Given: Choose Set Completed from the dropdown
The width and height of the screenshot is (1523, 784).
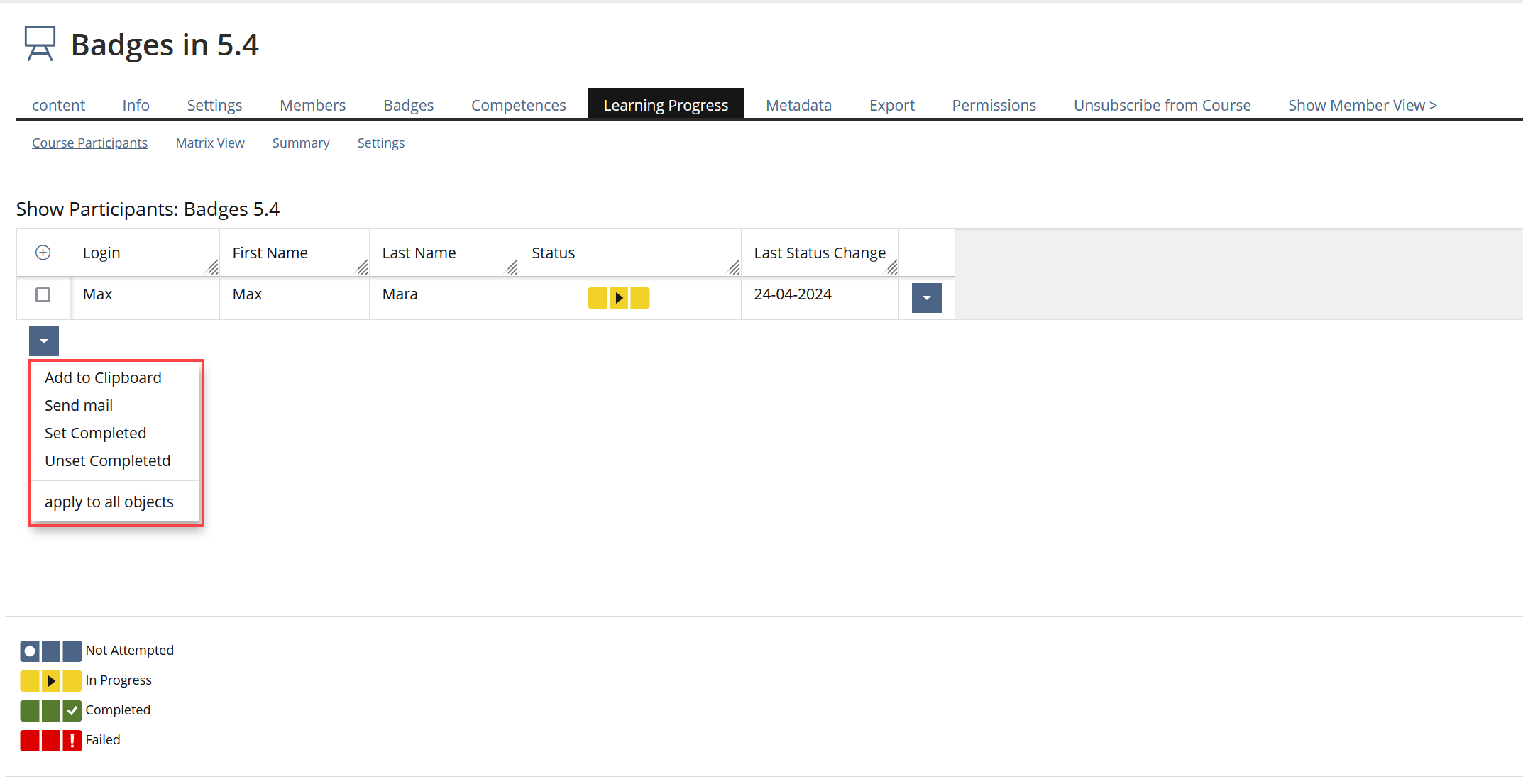Looking at the screenshot, I should click(95, 433).
